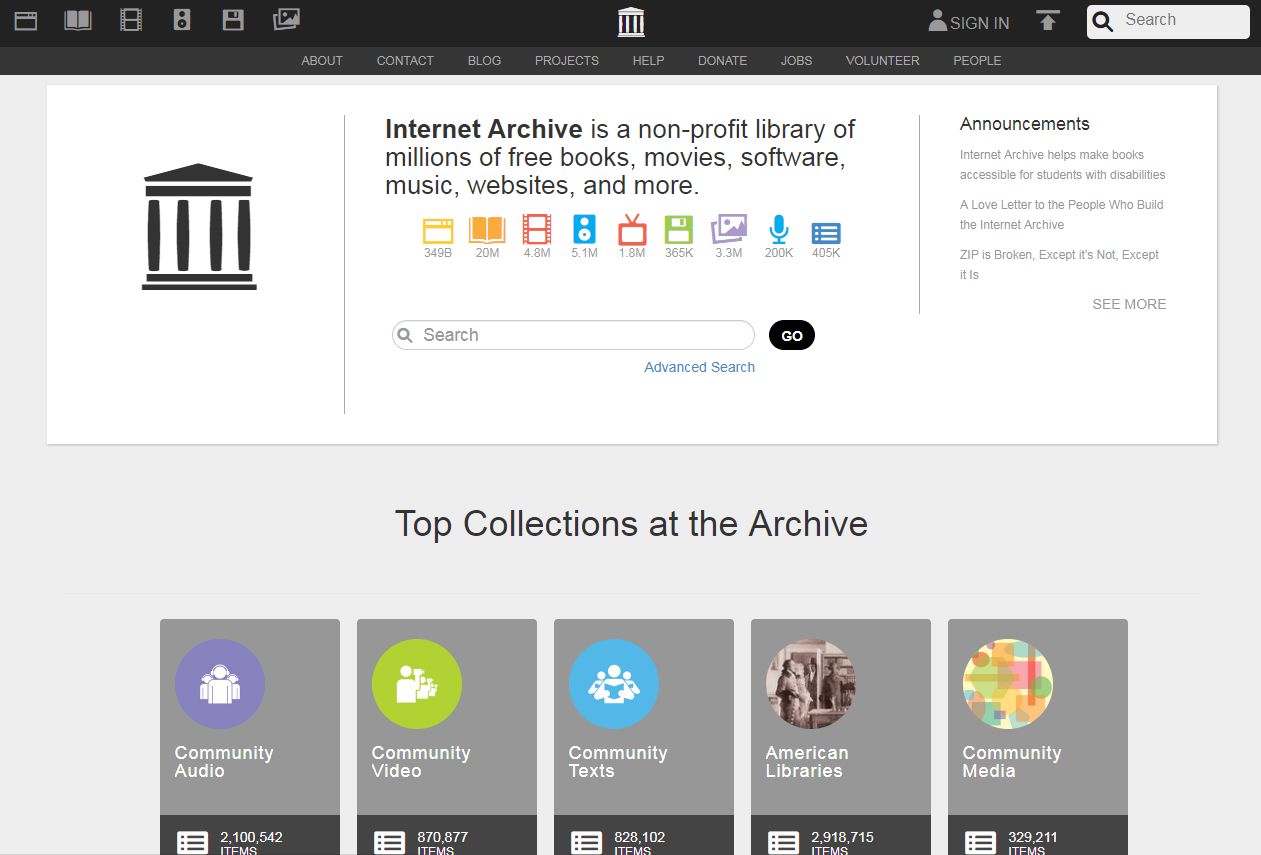Click the 870,877 items count
This screenshot has height=855, width=1261.
pos(442,837)
